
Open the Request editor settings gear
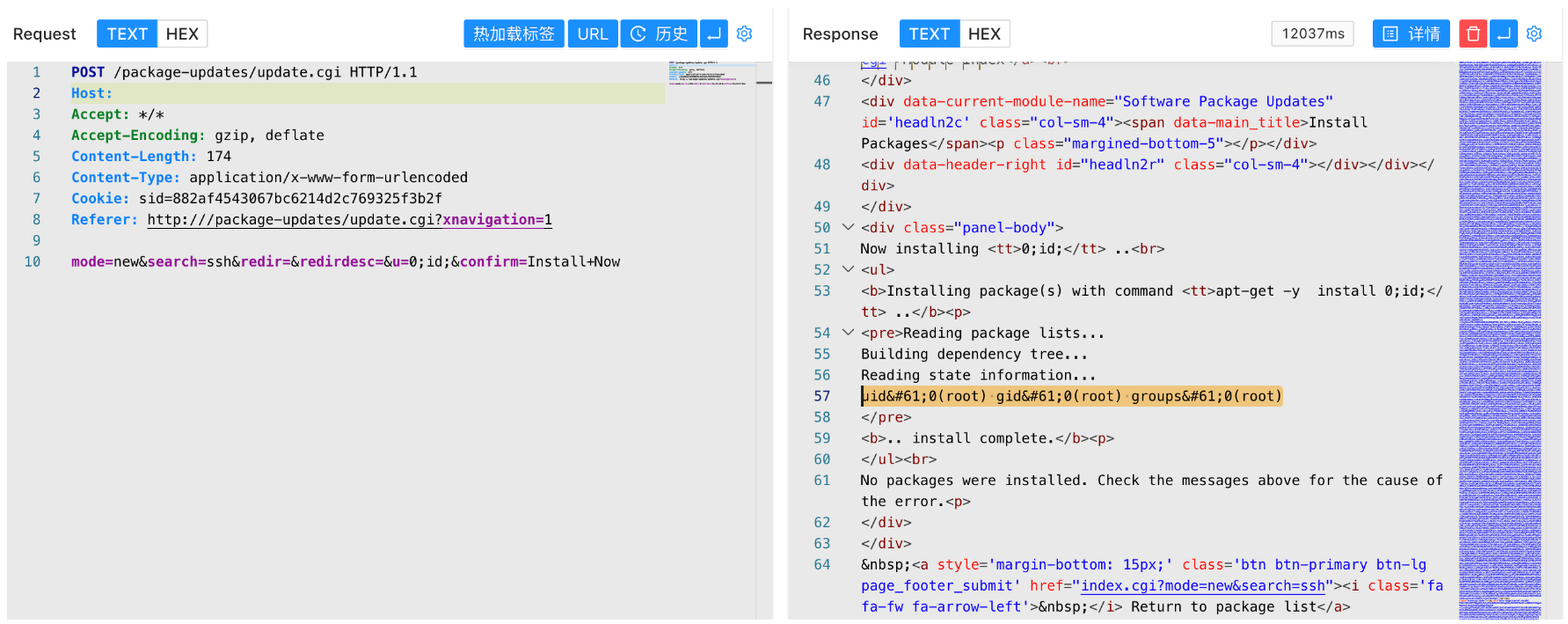click(x=745, y=33)
